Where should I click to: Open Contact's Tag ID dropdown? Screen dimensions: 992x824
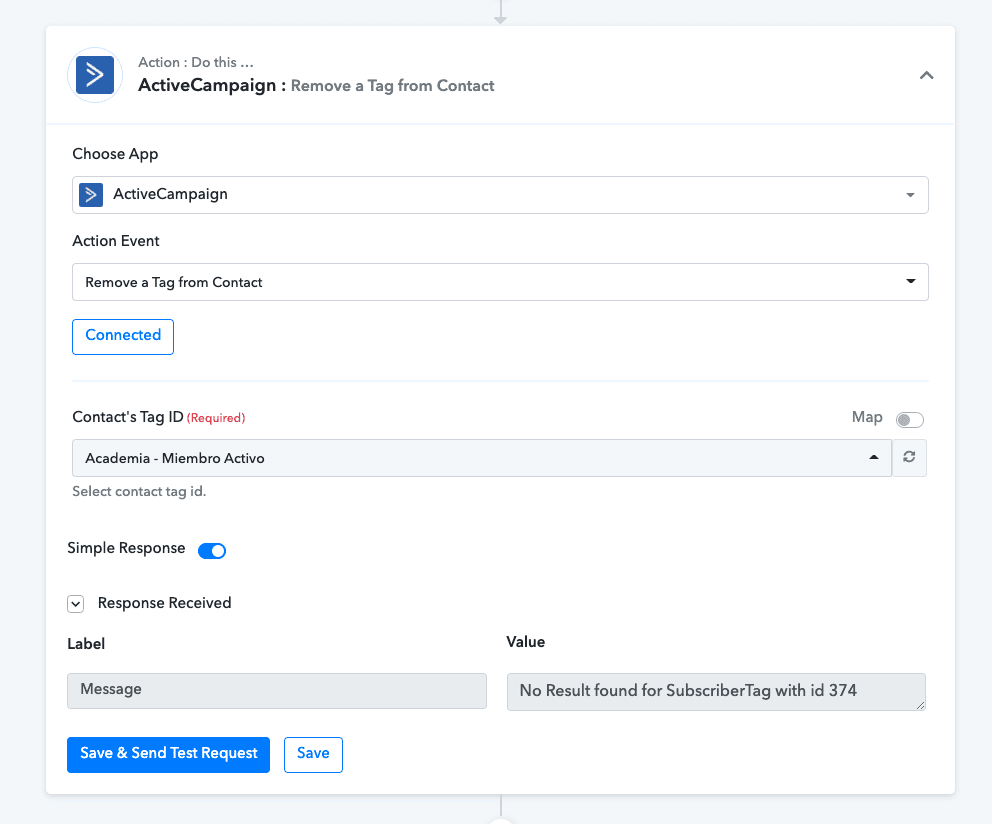tap(482, 458)
